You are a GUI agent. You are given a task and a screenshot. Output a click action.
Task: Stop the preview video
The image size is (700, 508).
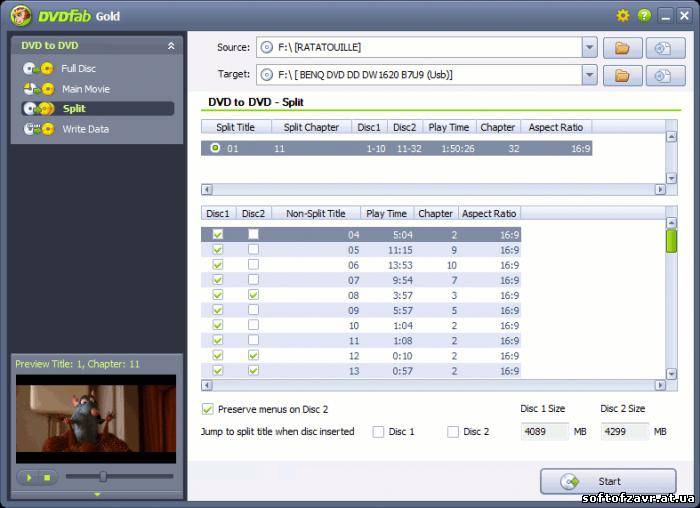tap(47, 478)
